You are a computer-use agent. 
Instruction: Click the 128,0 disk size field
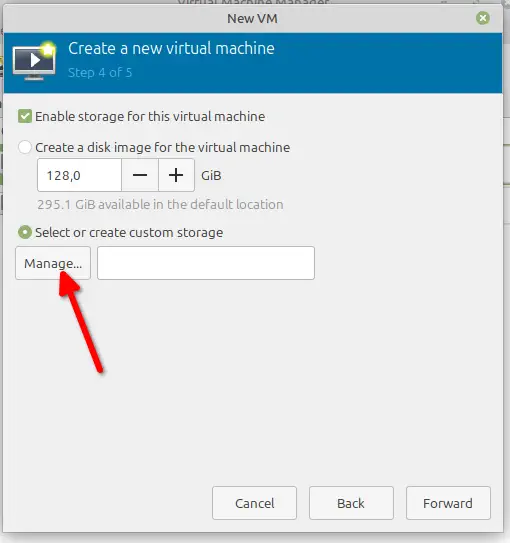pyautogui.click(x=80, y=175)
